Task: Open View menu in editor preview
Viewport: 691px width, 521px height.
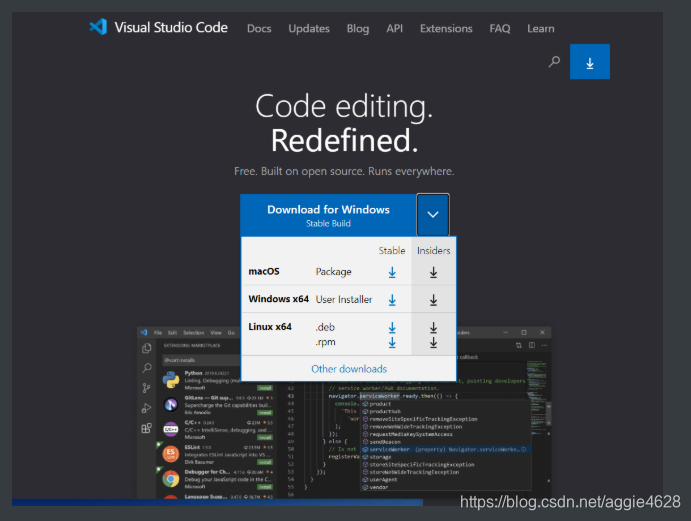Action: 216,333
